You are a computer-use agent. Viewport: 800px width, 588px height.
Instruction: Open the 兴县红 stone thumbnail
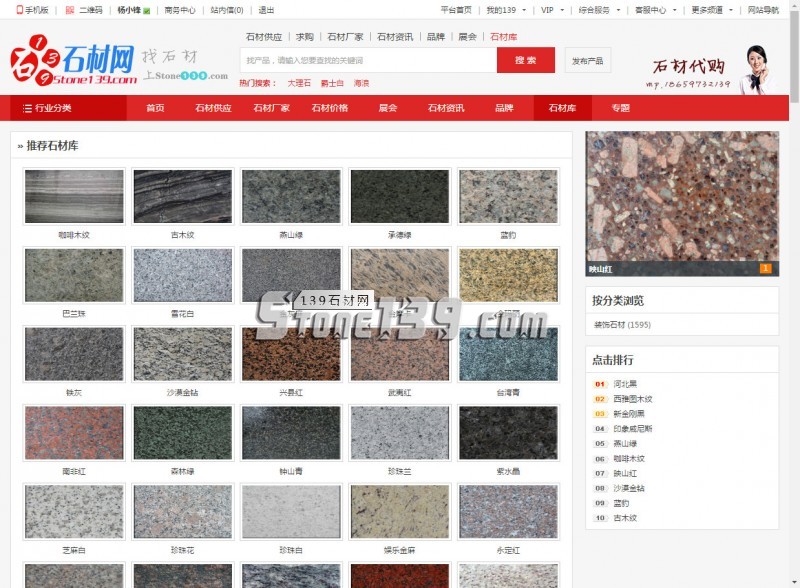click(x=291, y=354)
